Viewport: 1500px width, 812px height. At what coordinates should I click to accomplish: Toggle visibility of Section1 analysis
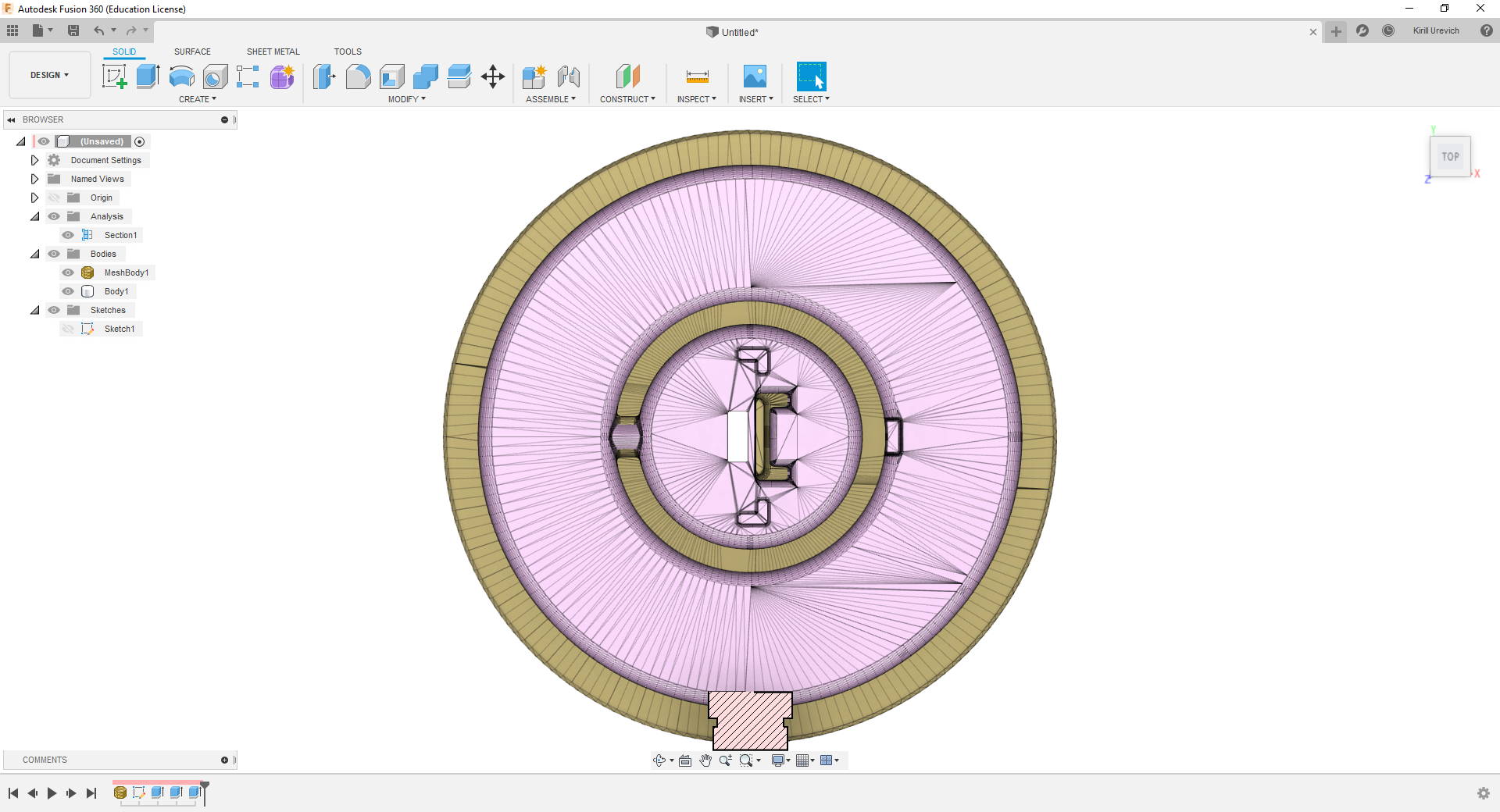68,235
